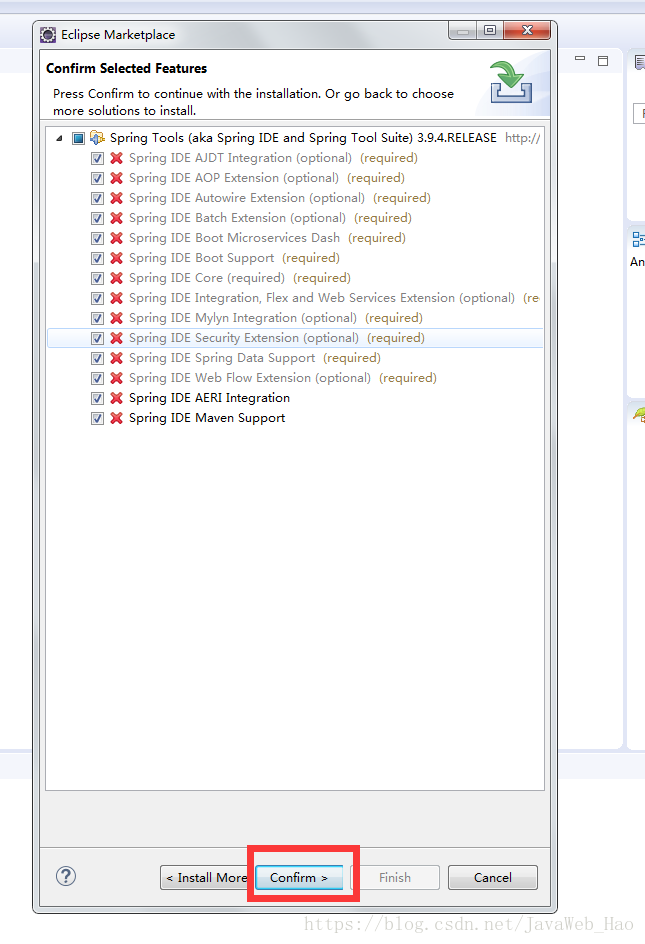Uncheck Spring IDE Maven Support checkbox

(97, 418)
